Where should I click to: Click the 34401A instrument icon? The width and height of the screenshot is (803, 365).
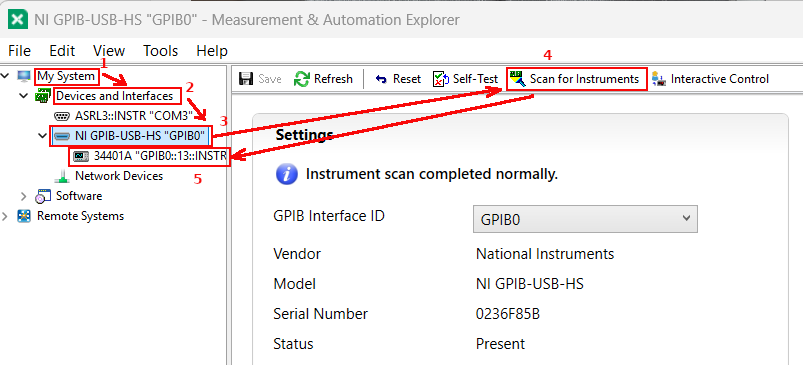click(x=81, y=156)
